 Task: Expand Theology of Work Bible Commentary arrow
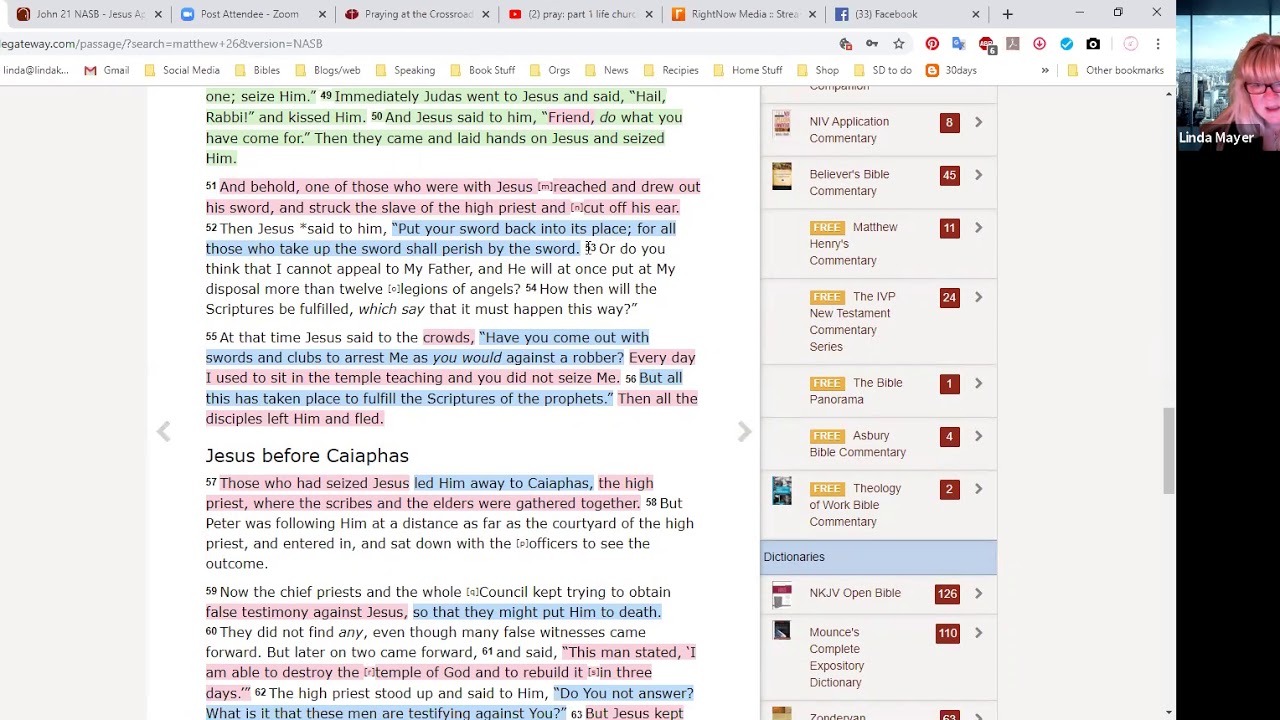coord(978,489)
